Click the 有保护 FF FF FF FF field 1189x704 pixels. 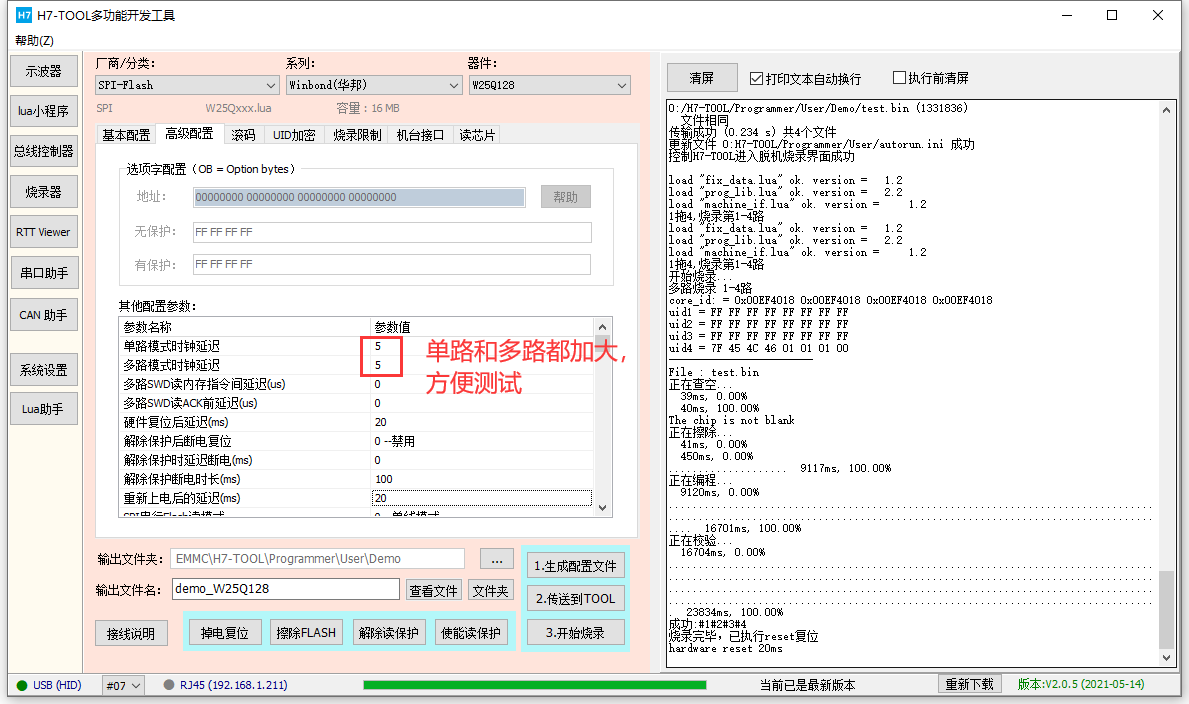coord(392,265)
